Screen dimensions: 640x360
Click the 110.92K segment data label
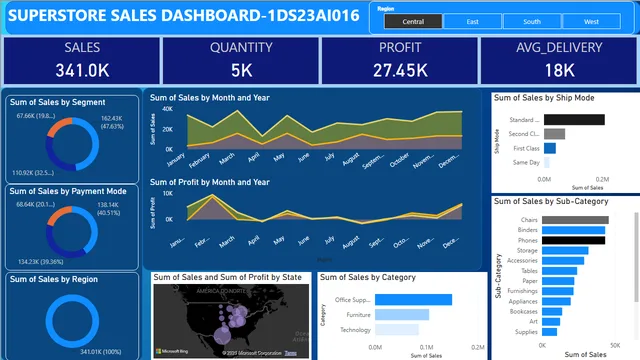click(33, 173)
